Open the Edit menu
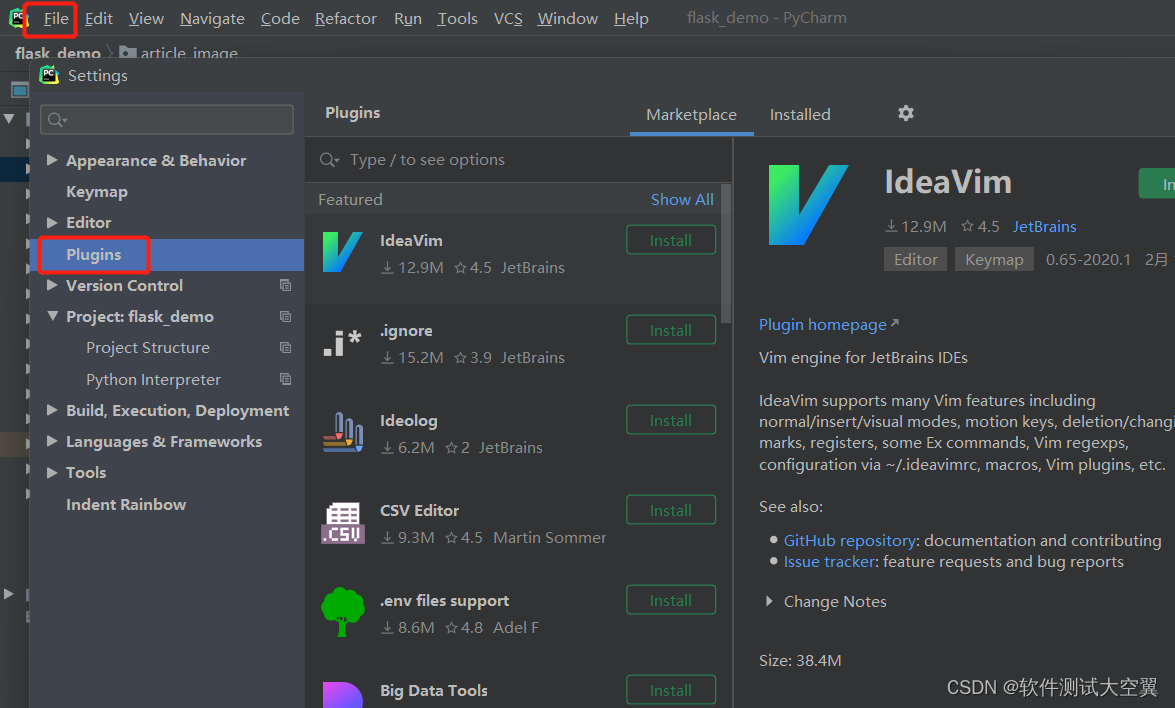 pos(98,19)
